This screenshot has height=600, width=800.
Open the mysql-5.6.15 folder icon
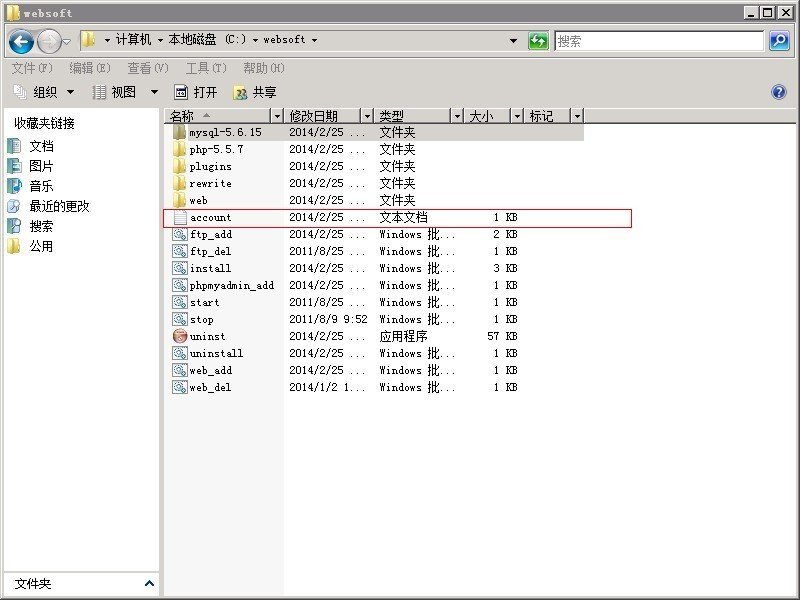point(179,132)
